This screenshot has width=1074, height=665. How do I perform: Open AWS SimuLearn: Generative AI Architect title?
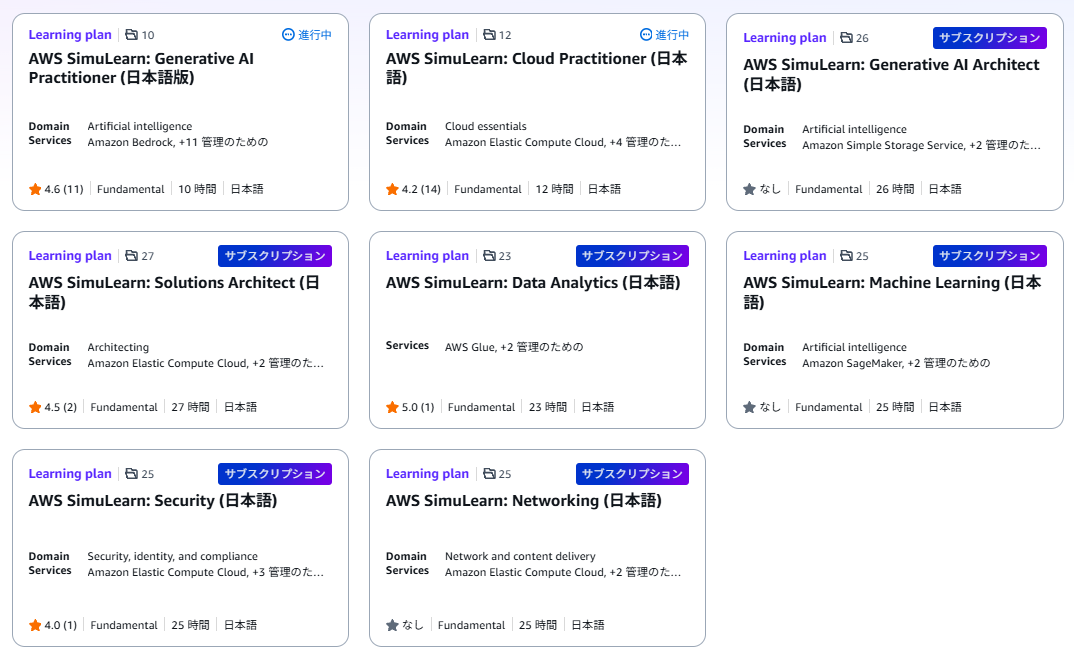(891, 75)
